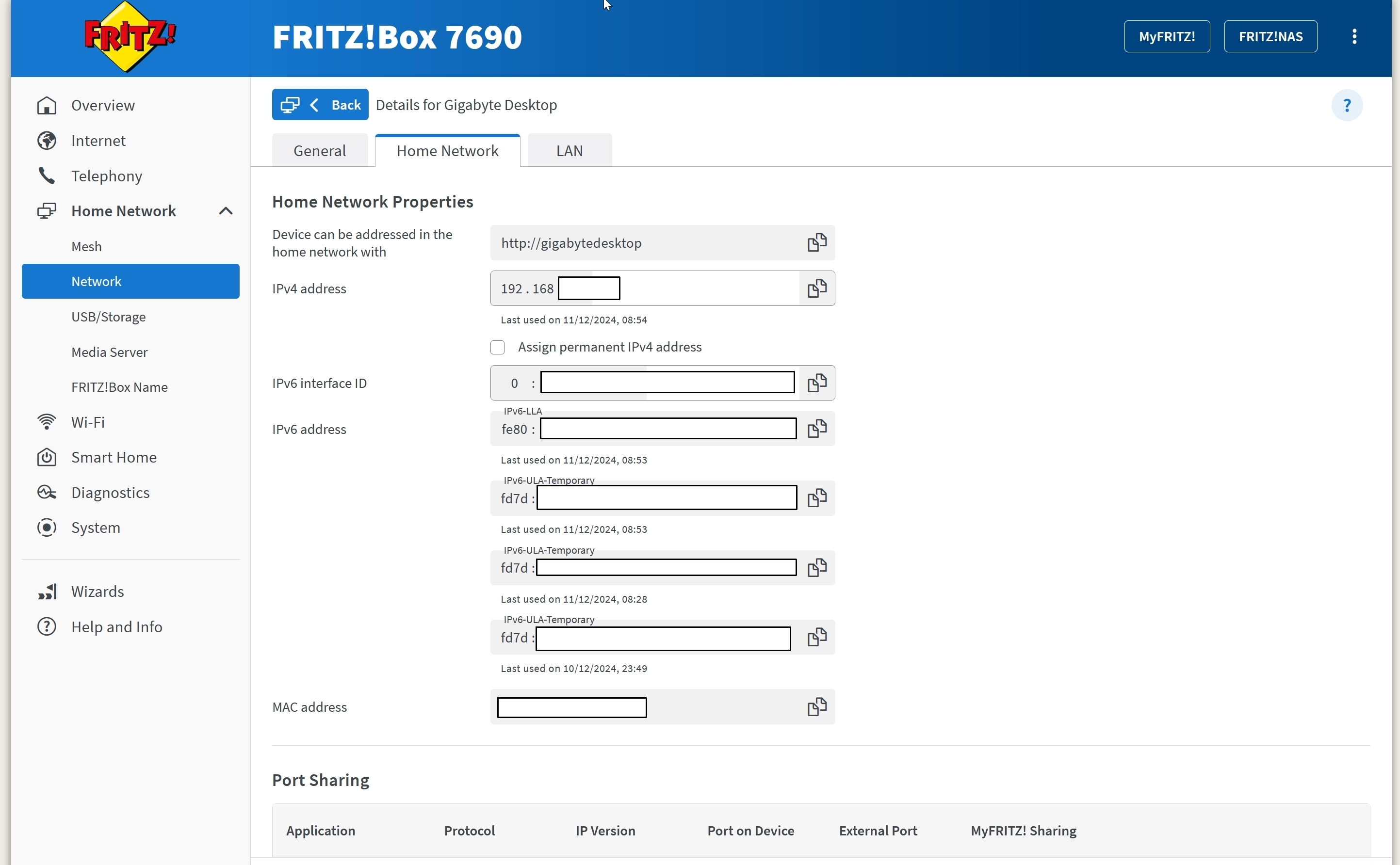
Task: Click the Wizards icon
Action: point(47,592)
